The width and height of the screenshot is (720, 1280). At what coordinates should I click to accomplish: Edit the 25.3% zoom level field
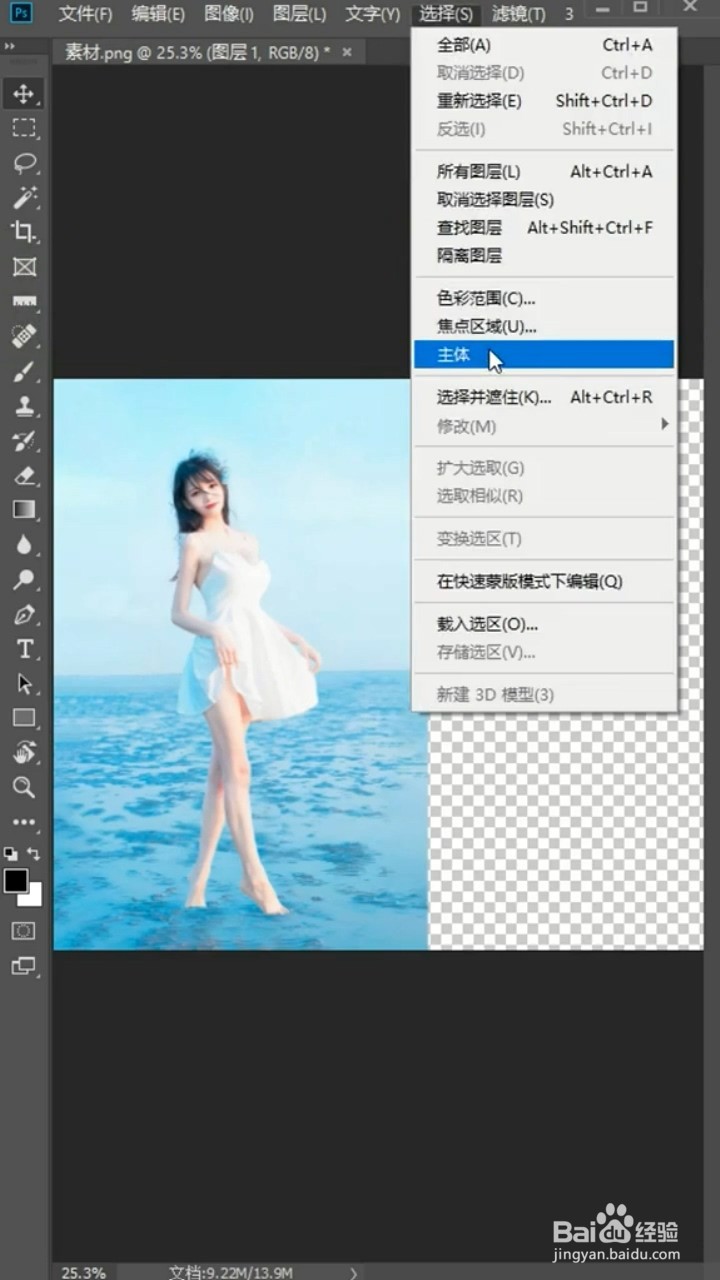[x=84, y=1272]
